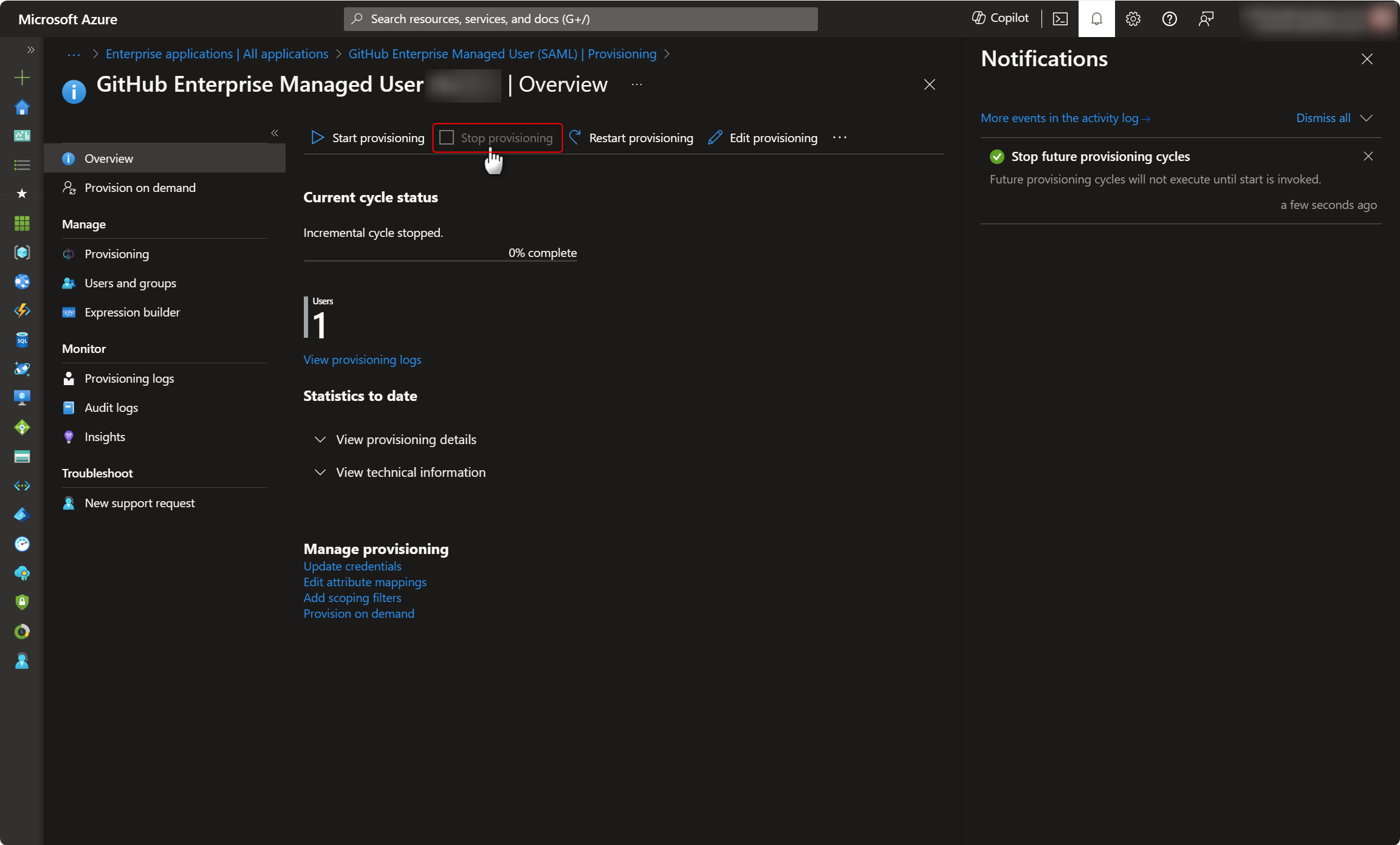The image size is (1400, 845).
Task: Go to Home icon in left sidebar
Action: tap(22, 108)
